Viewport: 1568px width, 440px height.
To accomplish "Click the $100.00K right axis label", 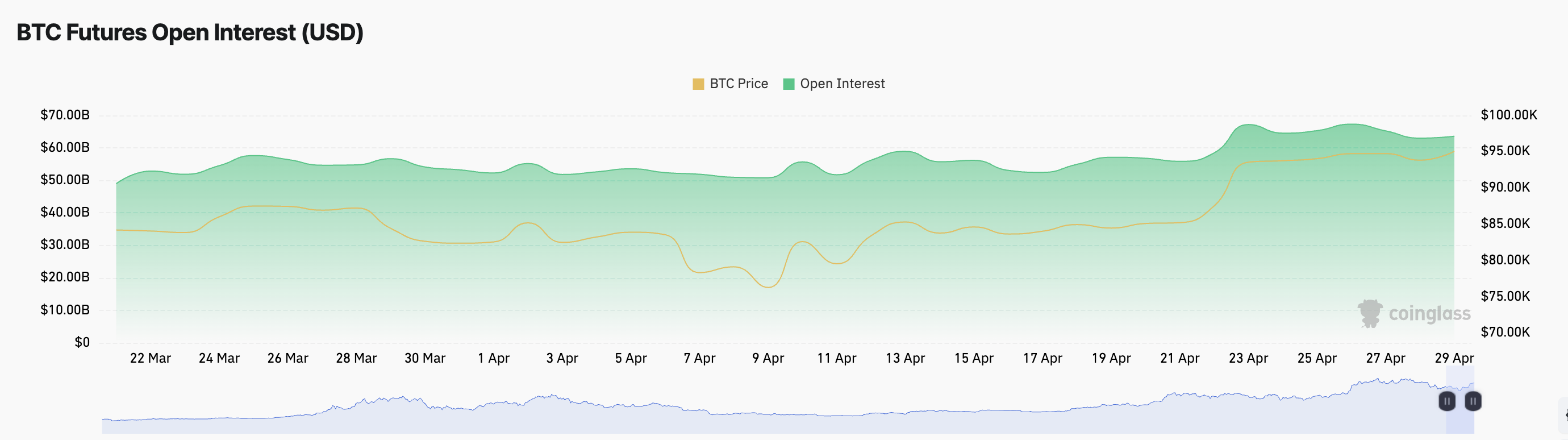I will [1508, 115].
